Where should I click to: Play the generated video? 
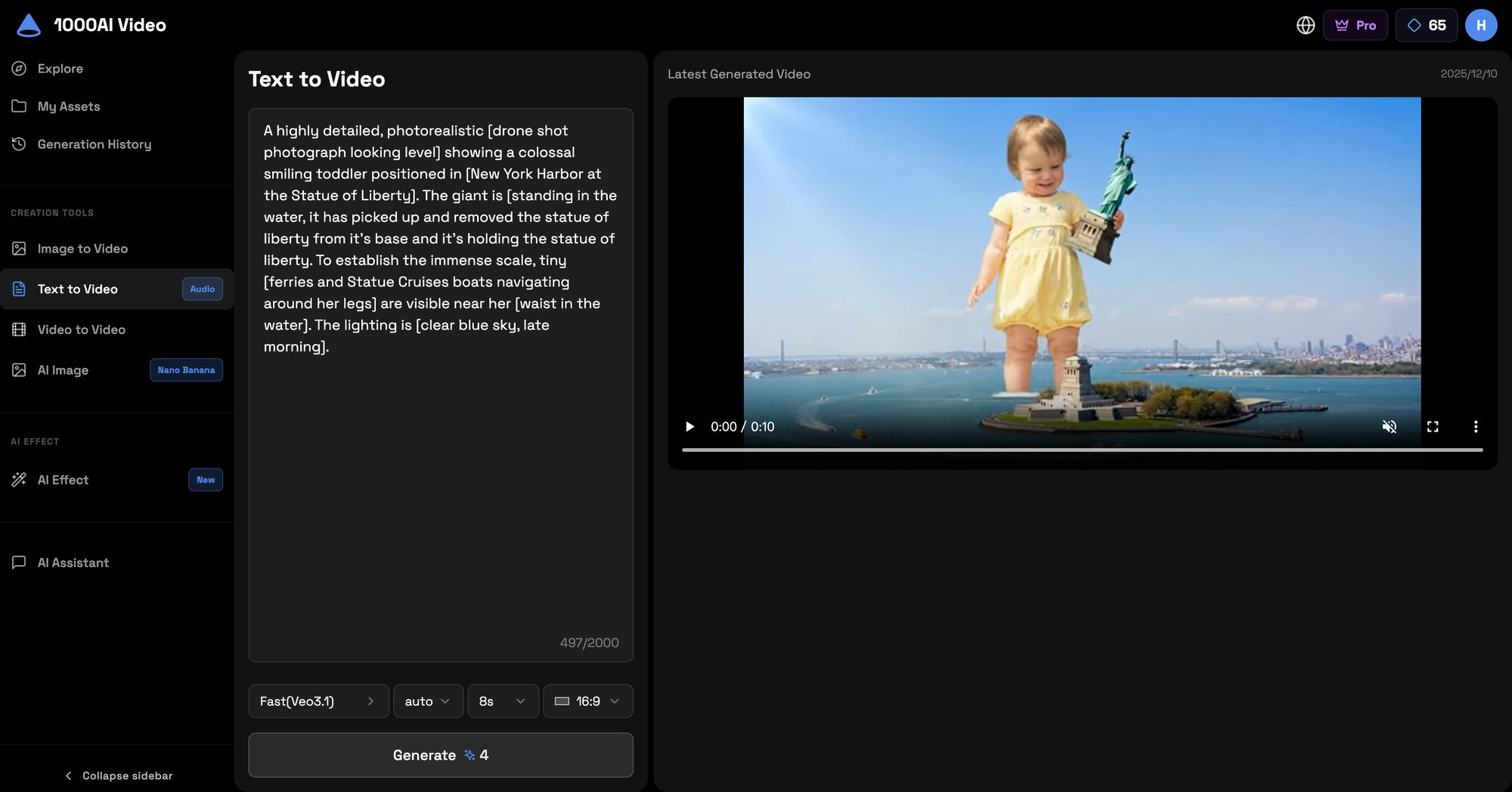689,427
